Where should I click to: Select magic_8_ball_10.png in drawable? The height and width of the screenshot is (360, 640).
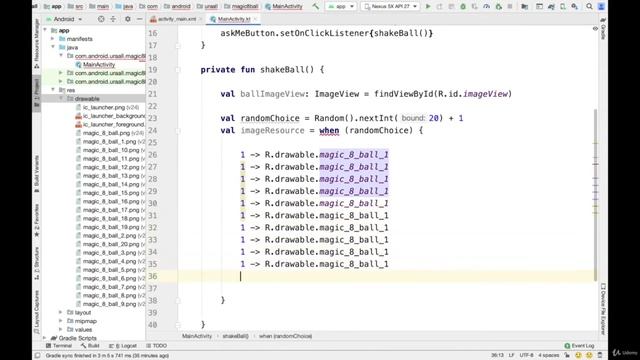coord(111,150)
